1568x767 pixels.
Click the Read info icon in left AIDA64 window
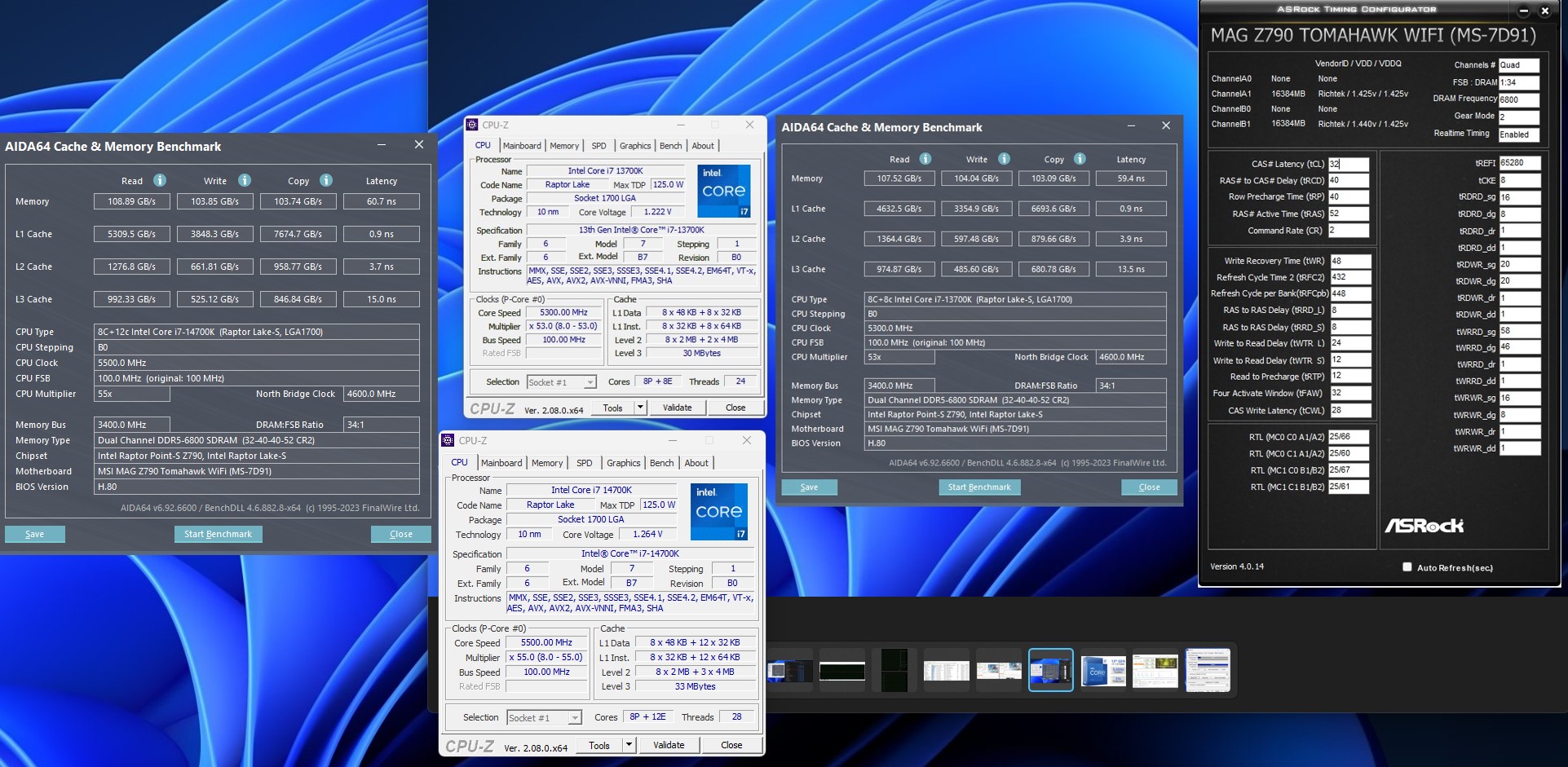click(x=160, y=180)
